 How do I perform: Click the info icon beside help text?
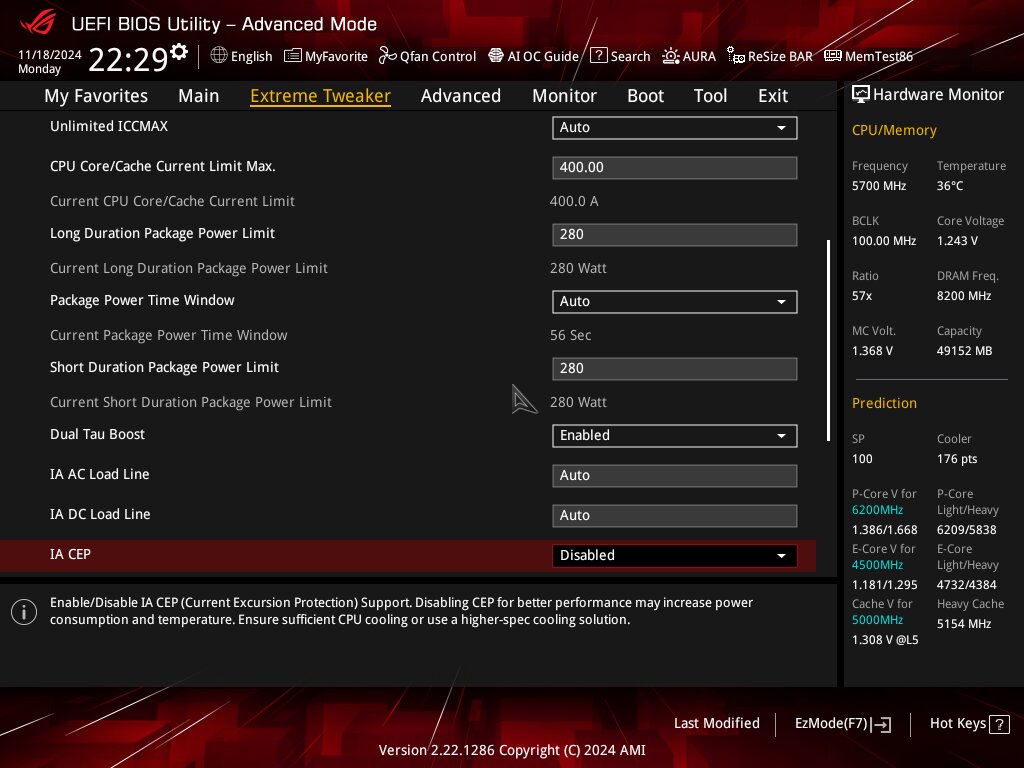tap(24, 612)
